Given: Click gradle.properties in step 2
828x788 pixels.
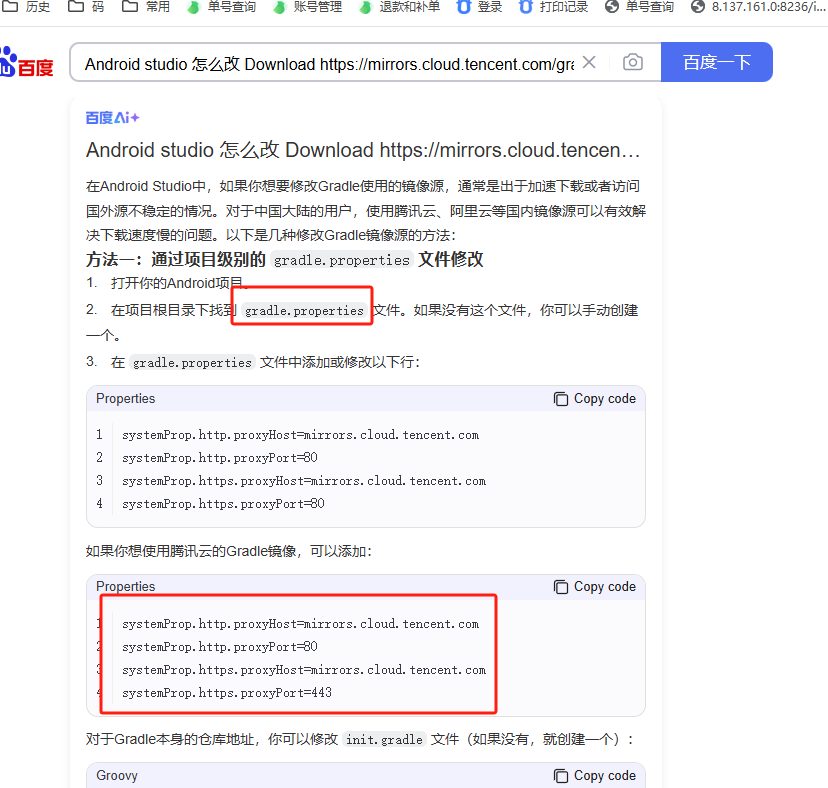Looking at the screenshot, I should click(x=304, y=311).
